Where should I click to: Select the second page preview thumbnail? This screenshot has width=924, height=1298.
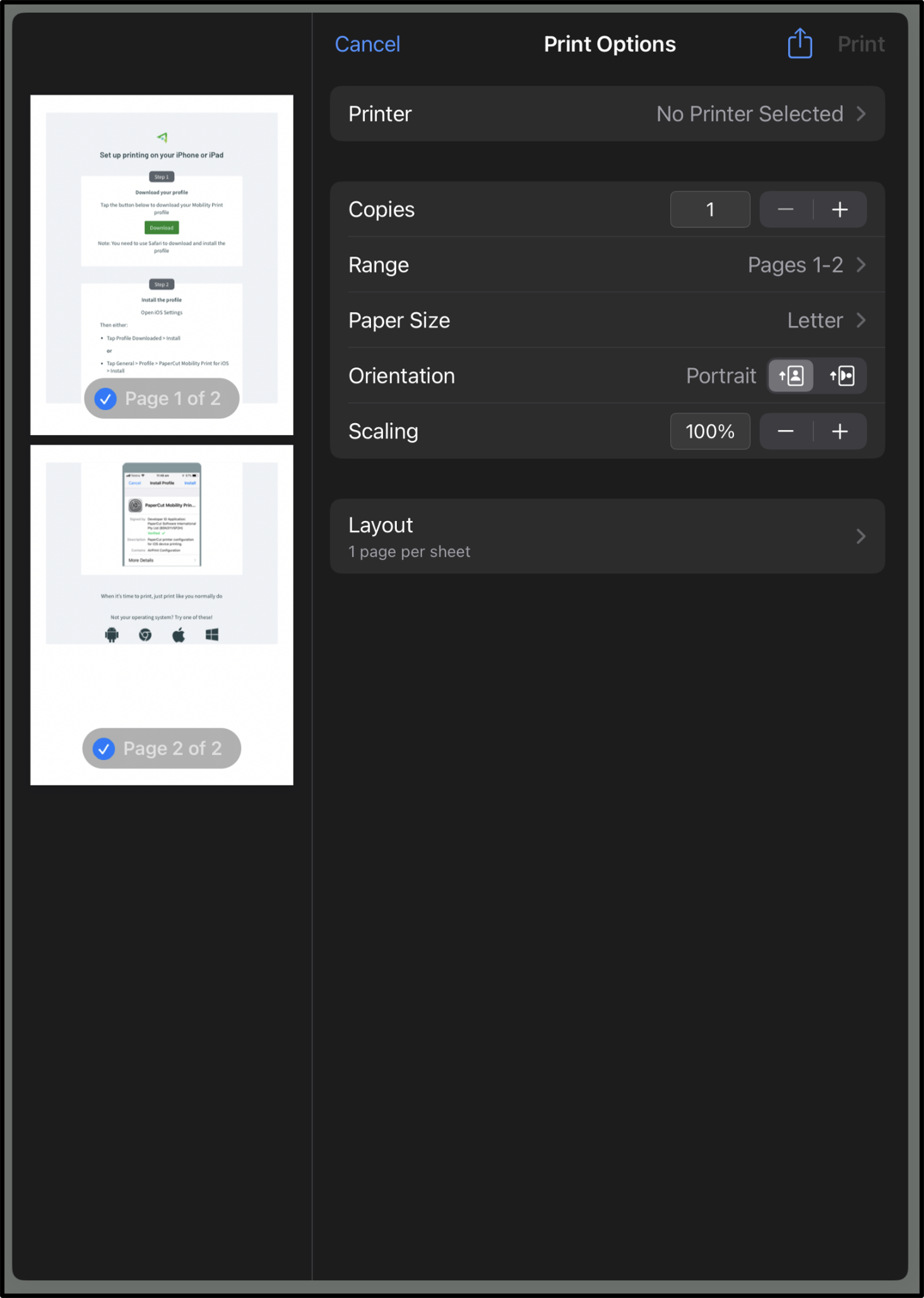[162, 615]
